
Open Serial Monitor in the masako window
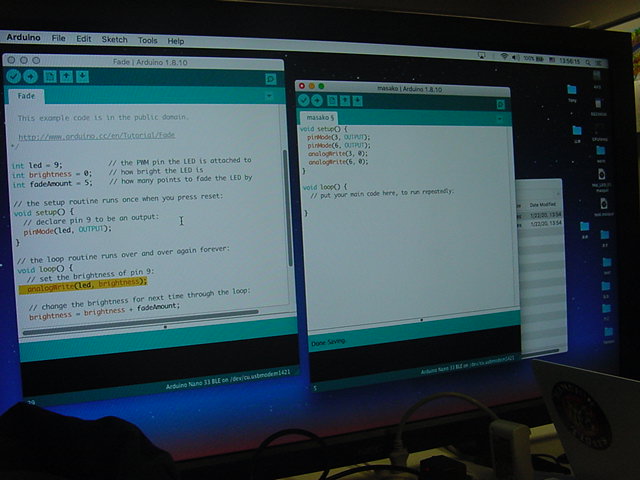pos(500,104)
